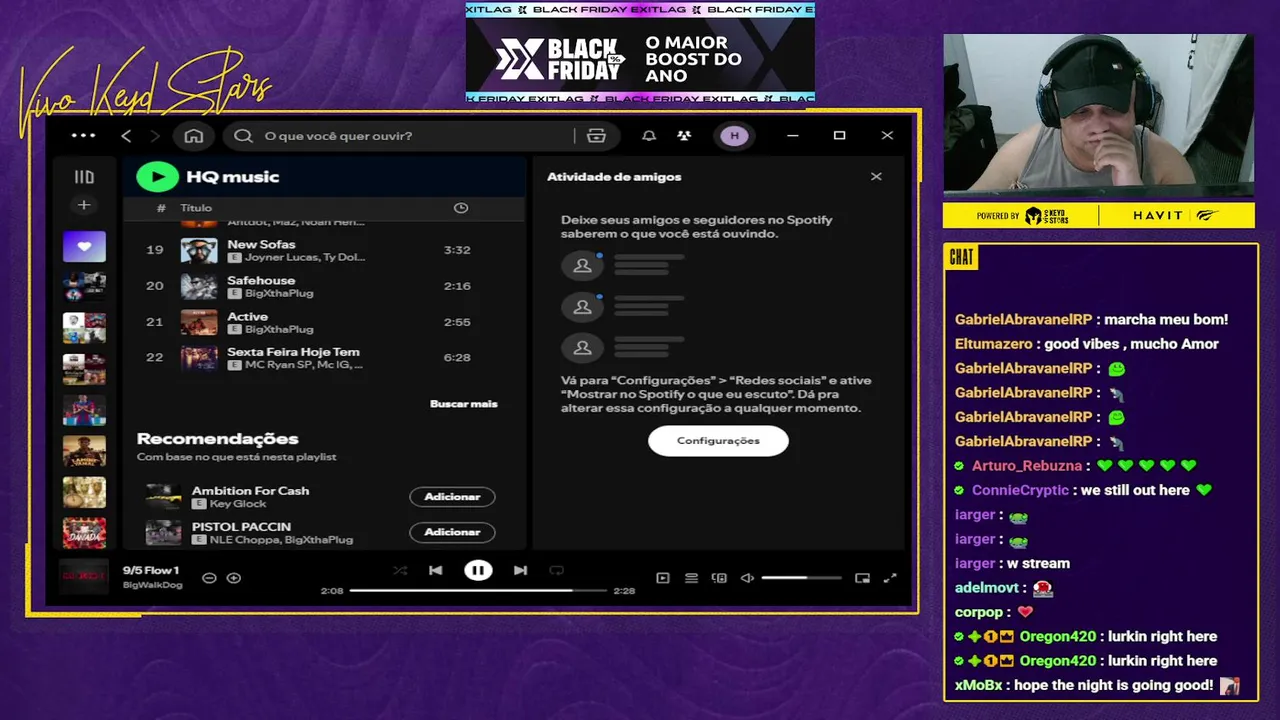Add Ambition For Cash with Adicionar
1280x720 pixels.
452,497
